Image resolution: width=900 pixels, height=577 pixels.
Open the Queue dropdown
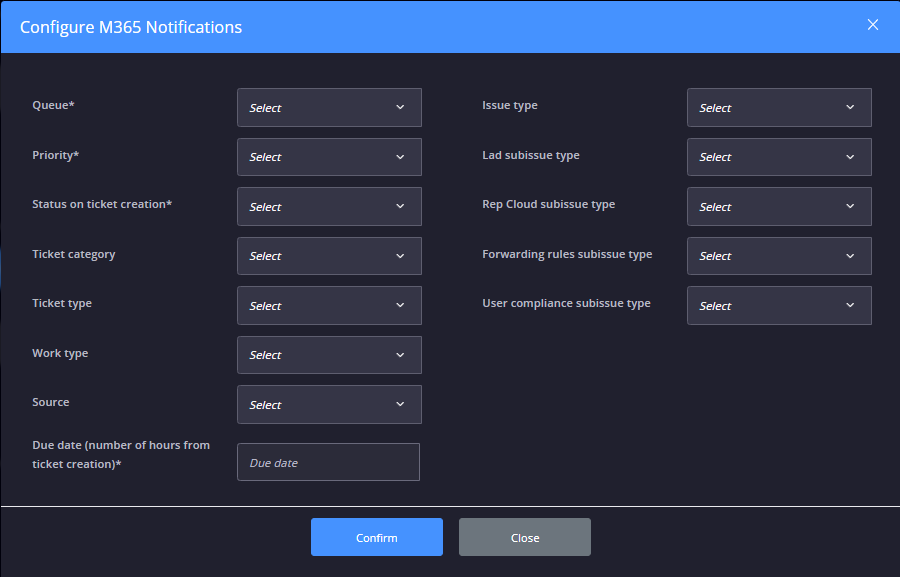[329, 107]
